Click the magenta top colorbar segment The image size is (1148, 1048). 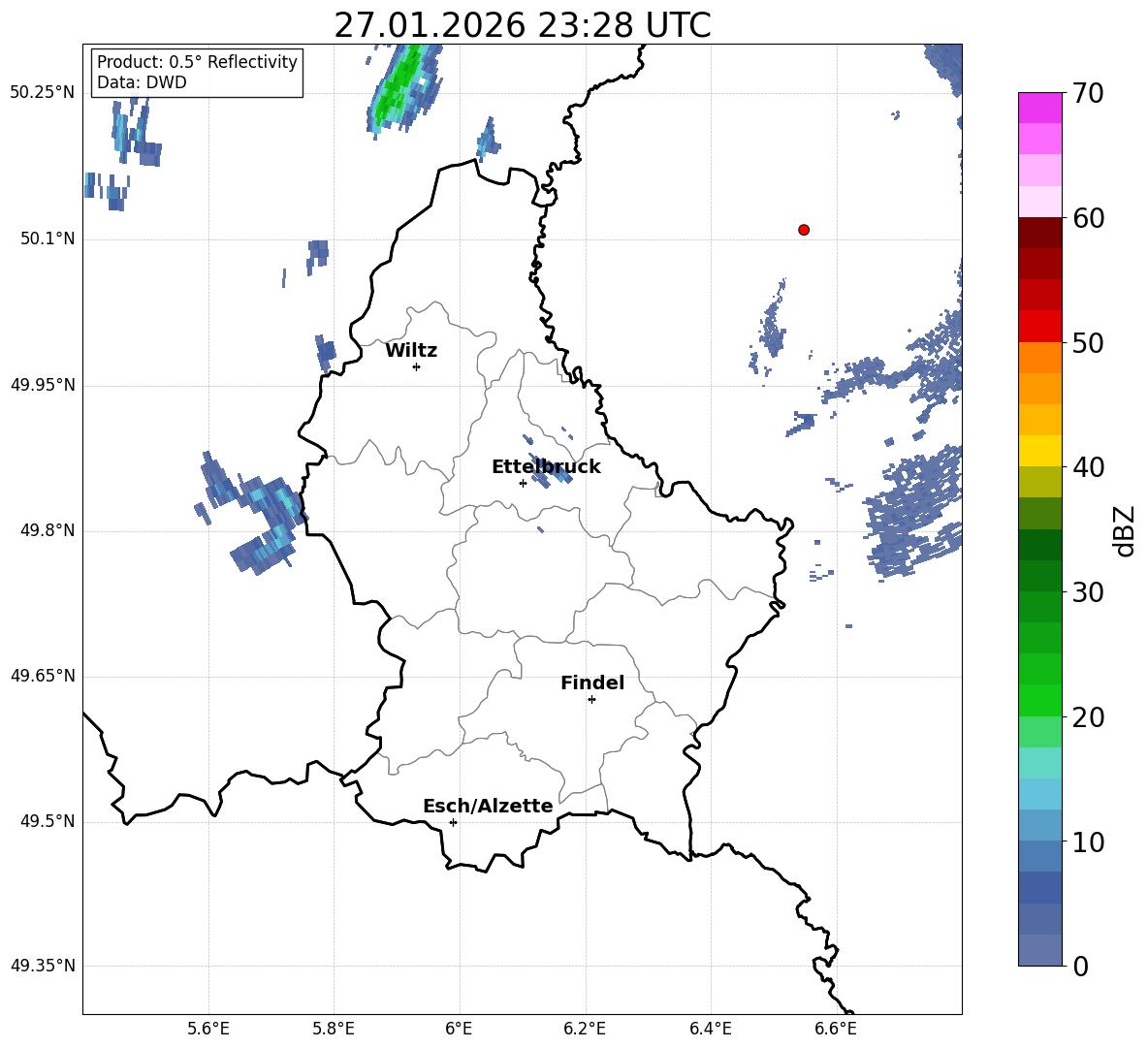point(1039,108)
